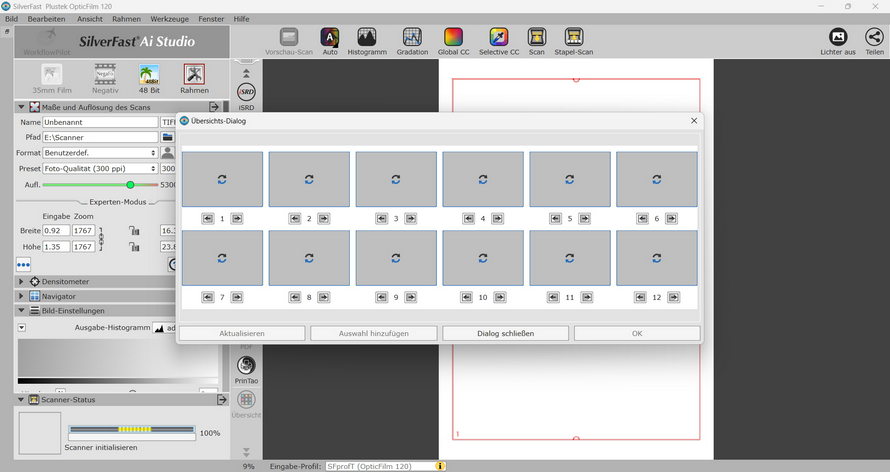Click the OK button in Übersichts-Dialog

point(637,333)
